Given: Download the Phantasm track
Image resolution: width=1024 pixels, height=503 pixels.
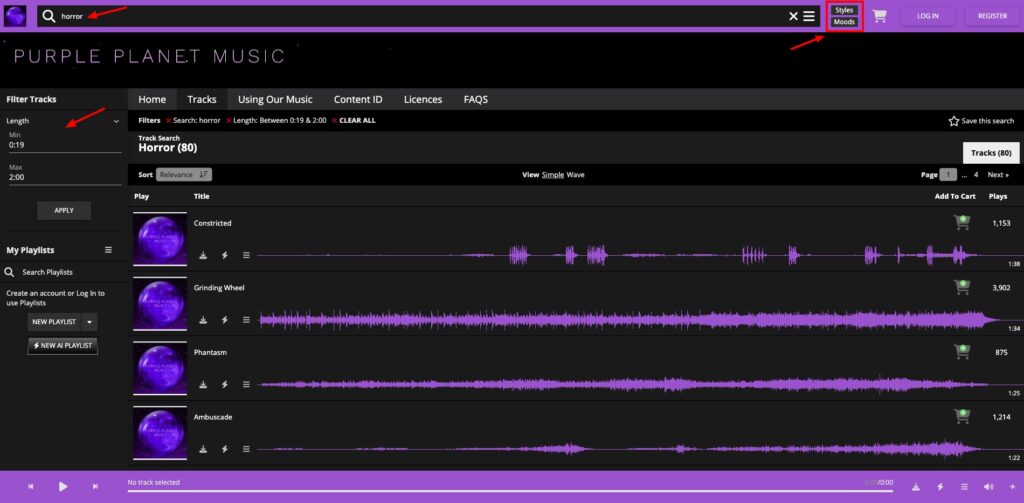Looking at the screenshot, I should (203, 385).
